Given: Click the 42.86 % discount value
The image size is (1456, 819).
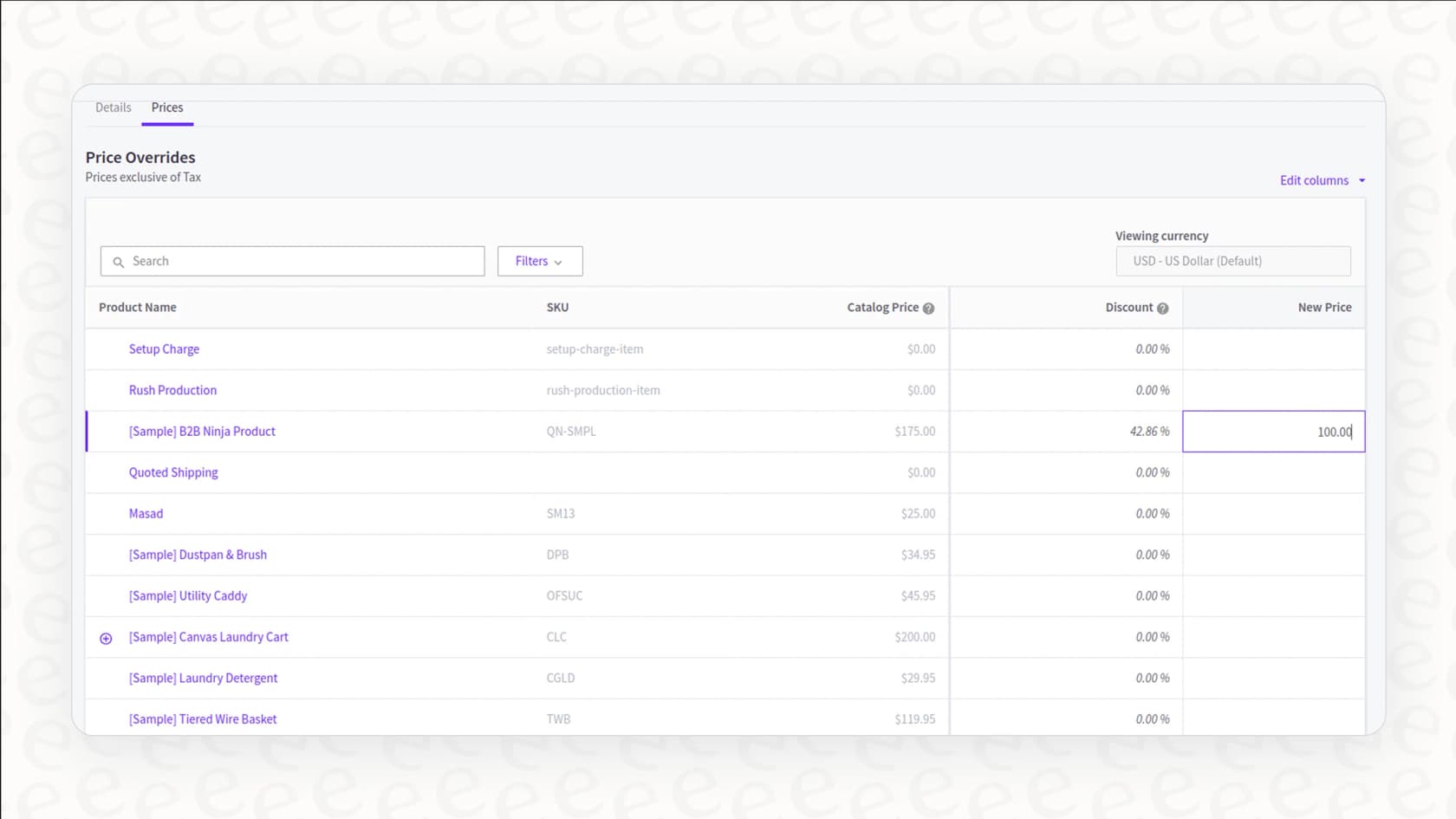Looking at the screenshot, I should pos(1149,432).
